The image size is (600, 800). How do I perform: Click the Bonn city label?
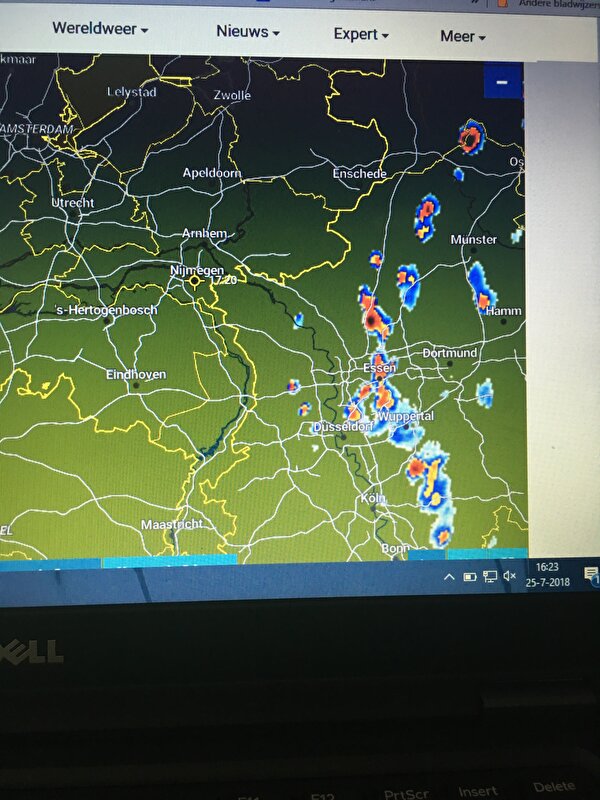pyautogui.click(x=395, y=548)
